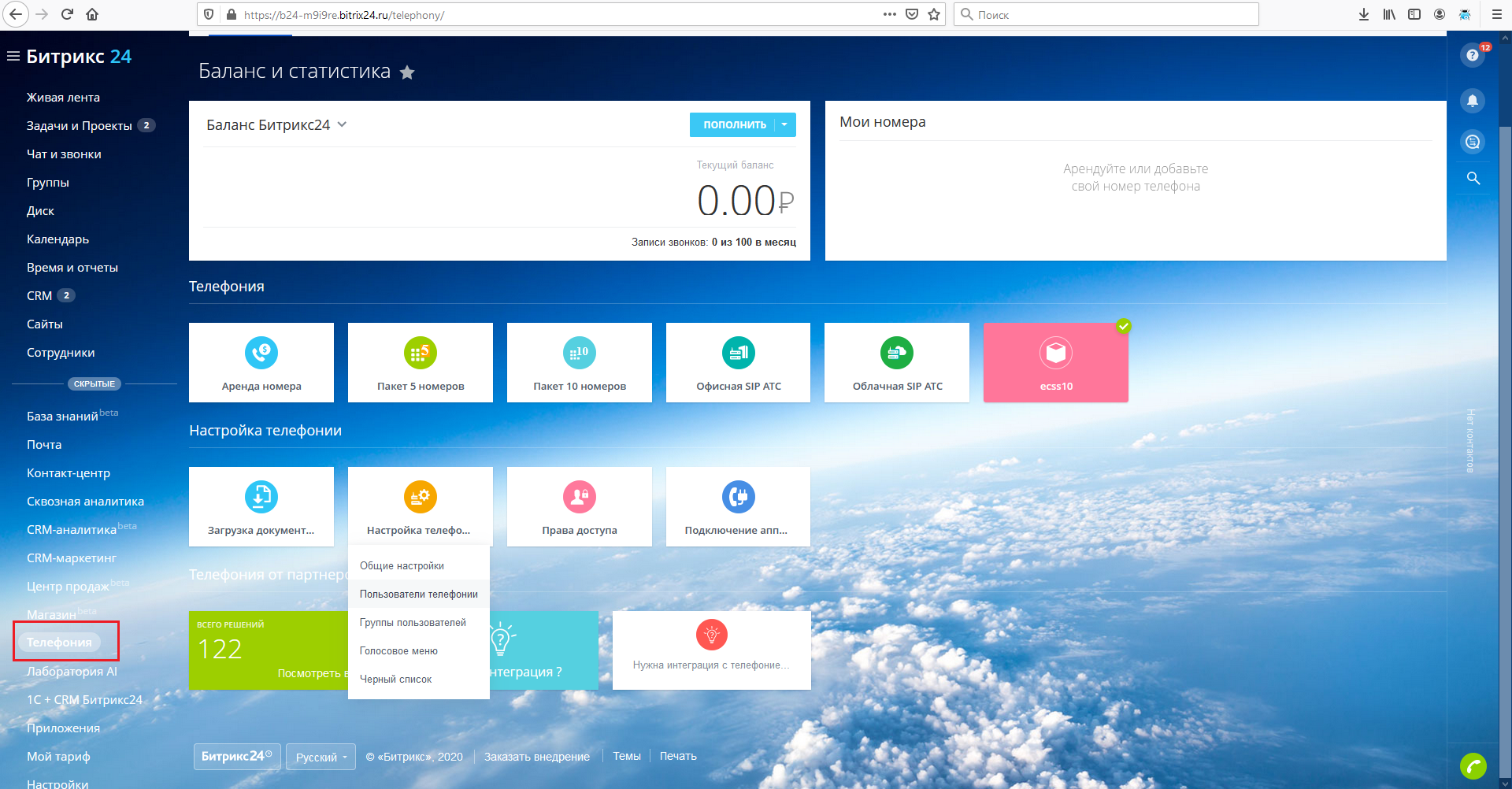Click the search magnifier in right bar
This screenshot has width=1512, height=789.
click(x=1473, y=178)
